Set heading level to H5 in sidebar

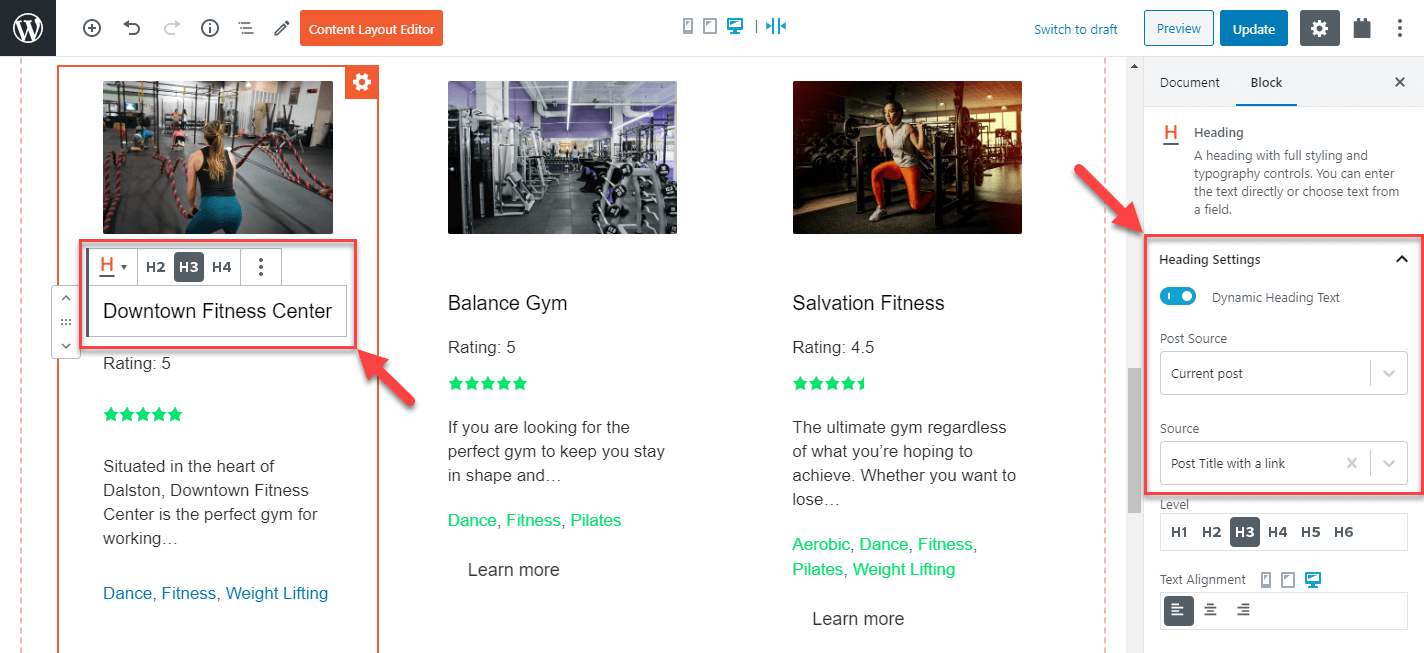click(x=1310, y=532)
